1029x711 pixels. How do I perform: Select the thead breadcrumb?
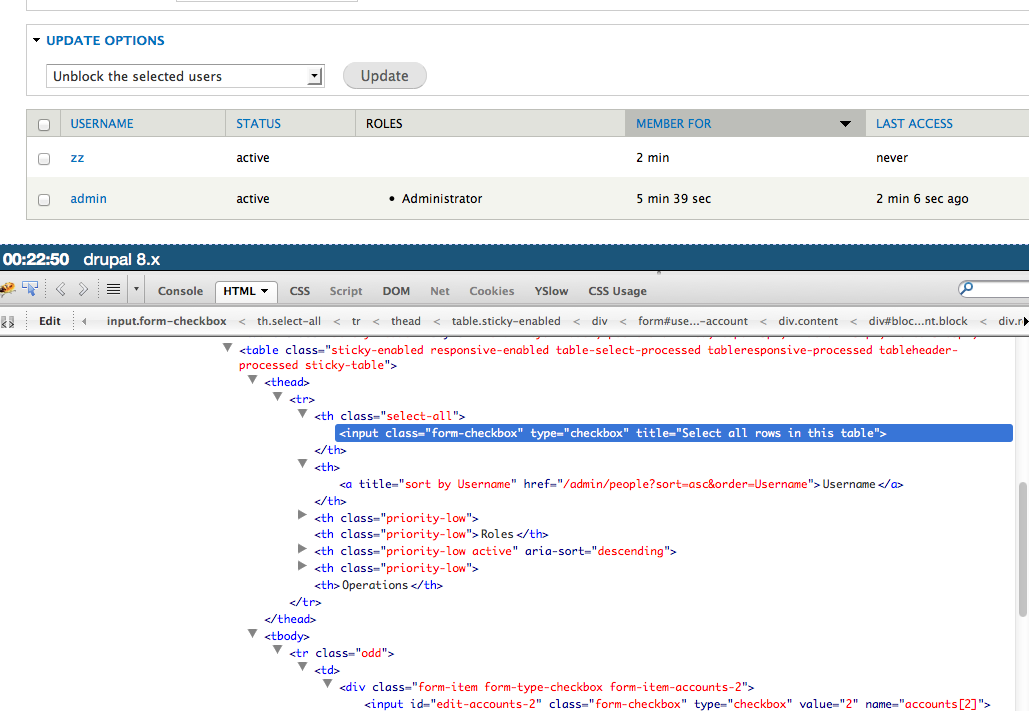click(406, 321)
